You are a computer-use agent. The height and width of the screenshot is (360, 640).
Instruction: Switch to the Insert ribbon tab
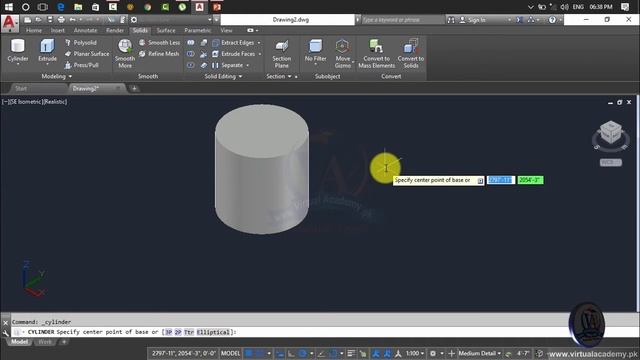click(x=58, y=30)
